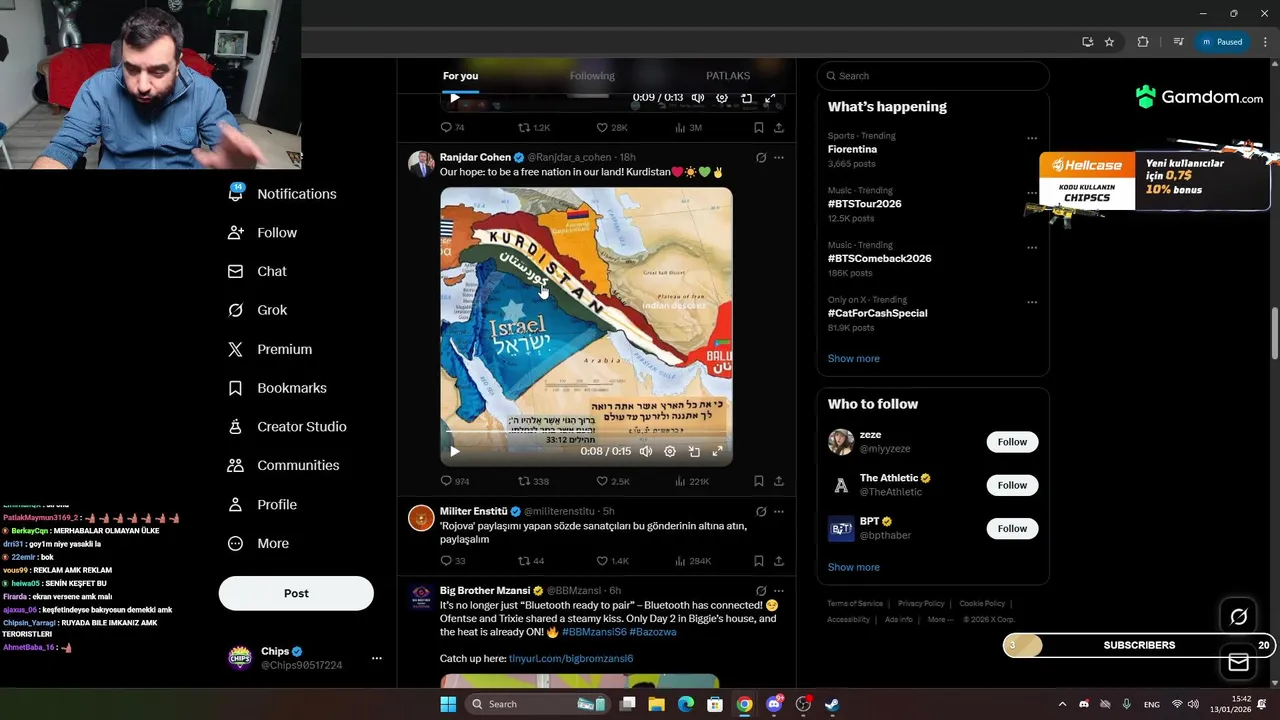Open Google Chrome from the taskbar

click(x=744, y=704)
